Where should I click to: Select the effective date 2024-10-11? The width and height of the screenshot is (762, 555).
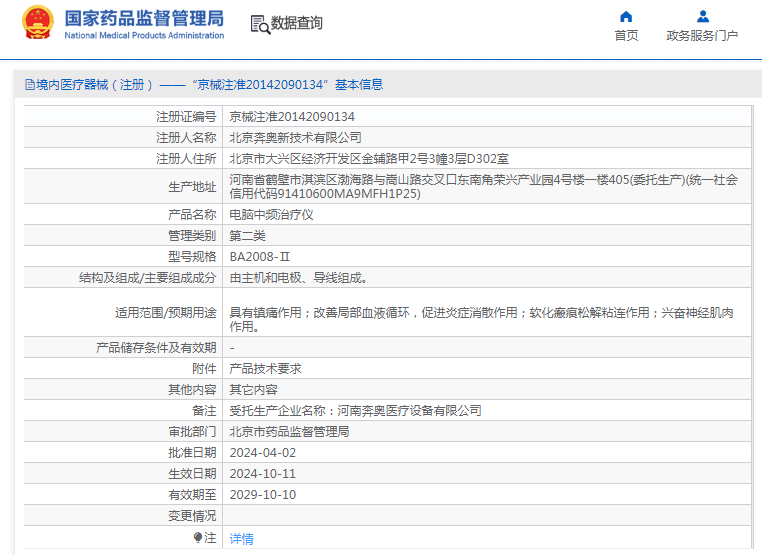[x=262, y=473]
